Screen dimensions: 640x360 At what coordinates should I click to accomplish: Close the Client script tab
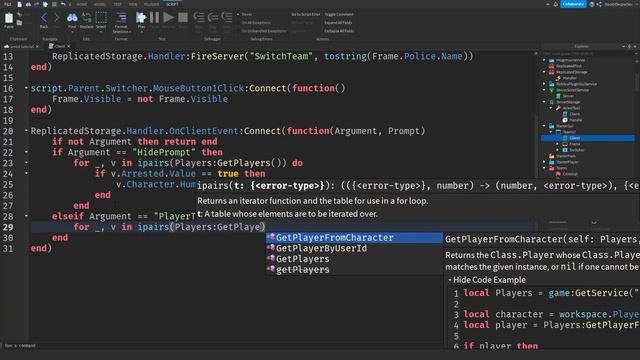(69, 47)
